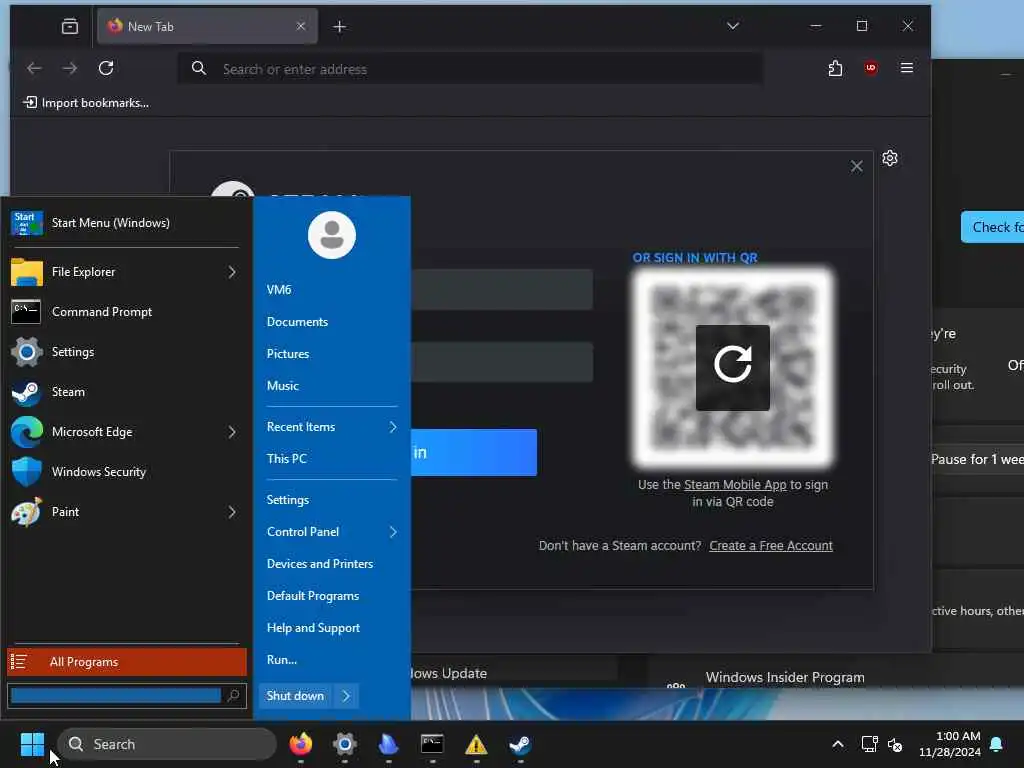
Task: Click the VM6 user name entry
Action: pyautogui.click(x=279, y=289)
